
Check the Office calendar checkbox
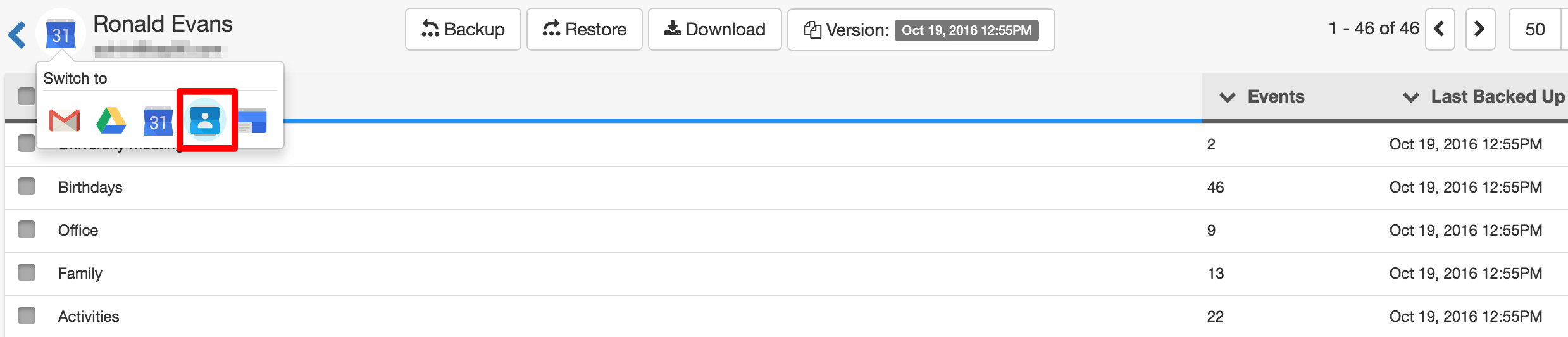(x=27, y=229)
